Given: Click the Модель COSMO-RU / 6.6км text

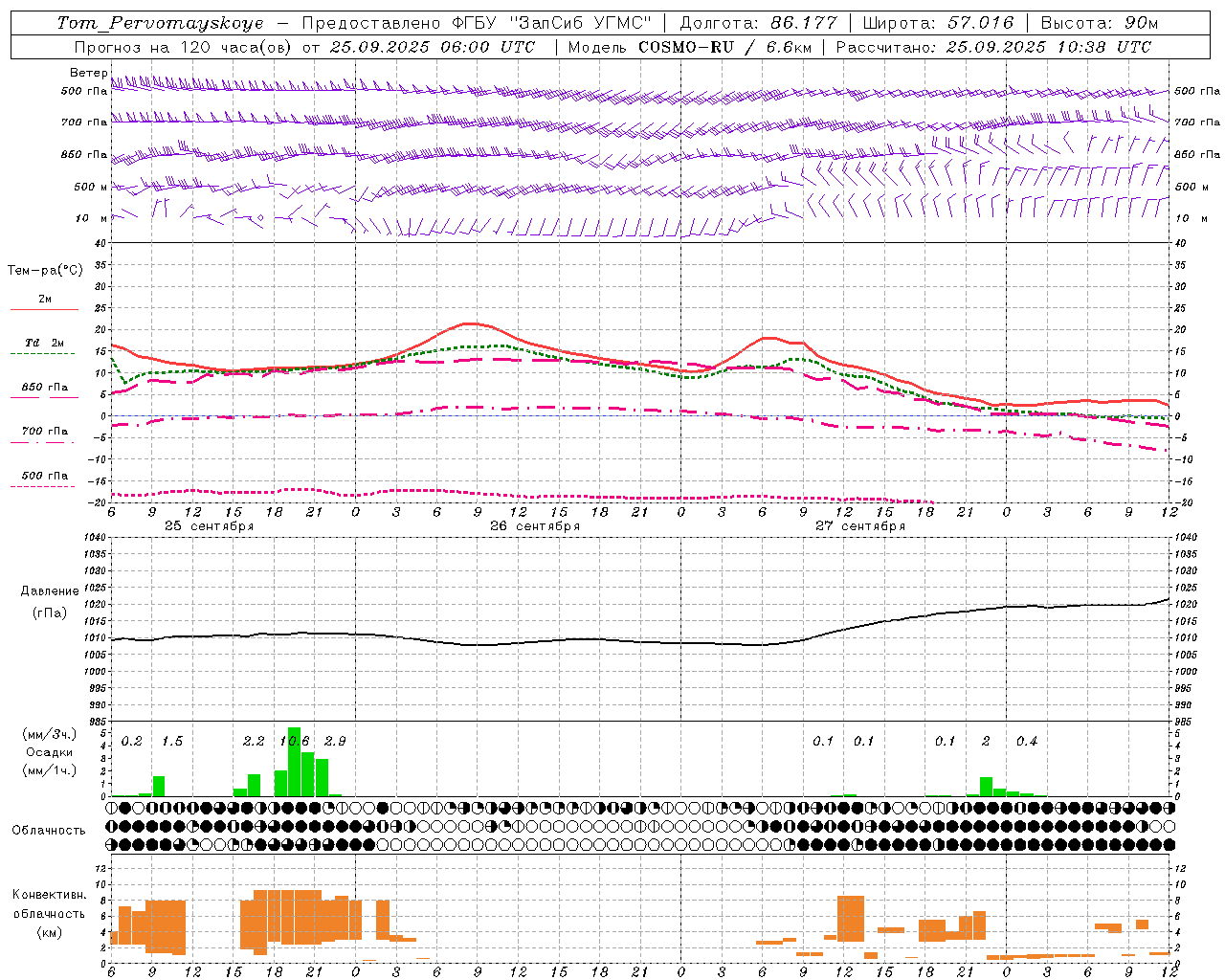Looking at the screenshot, I should 688,47.
